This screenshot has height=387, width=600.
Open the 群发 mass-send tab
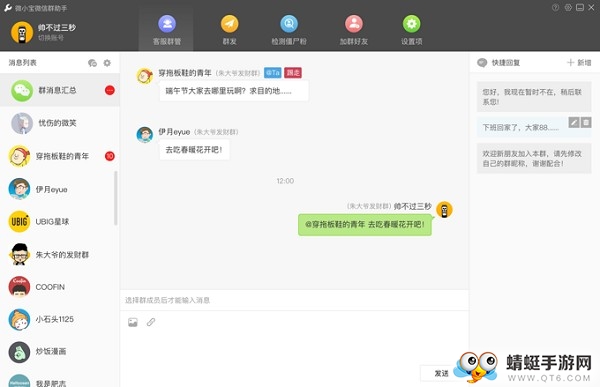click(x=229, y=30)
